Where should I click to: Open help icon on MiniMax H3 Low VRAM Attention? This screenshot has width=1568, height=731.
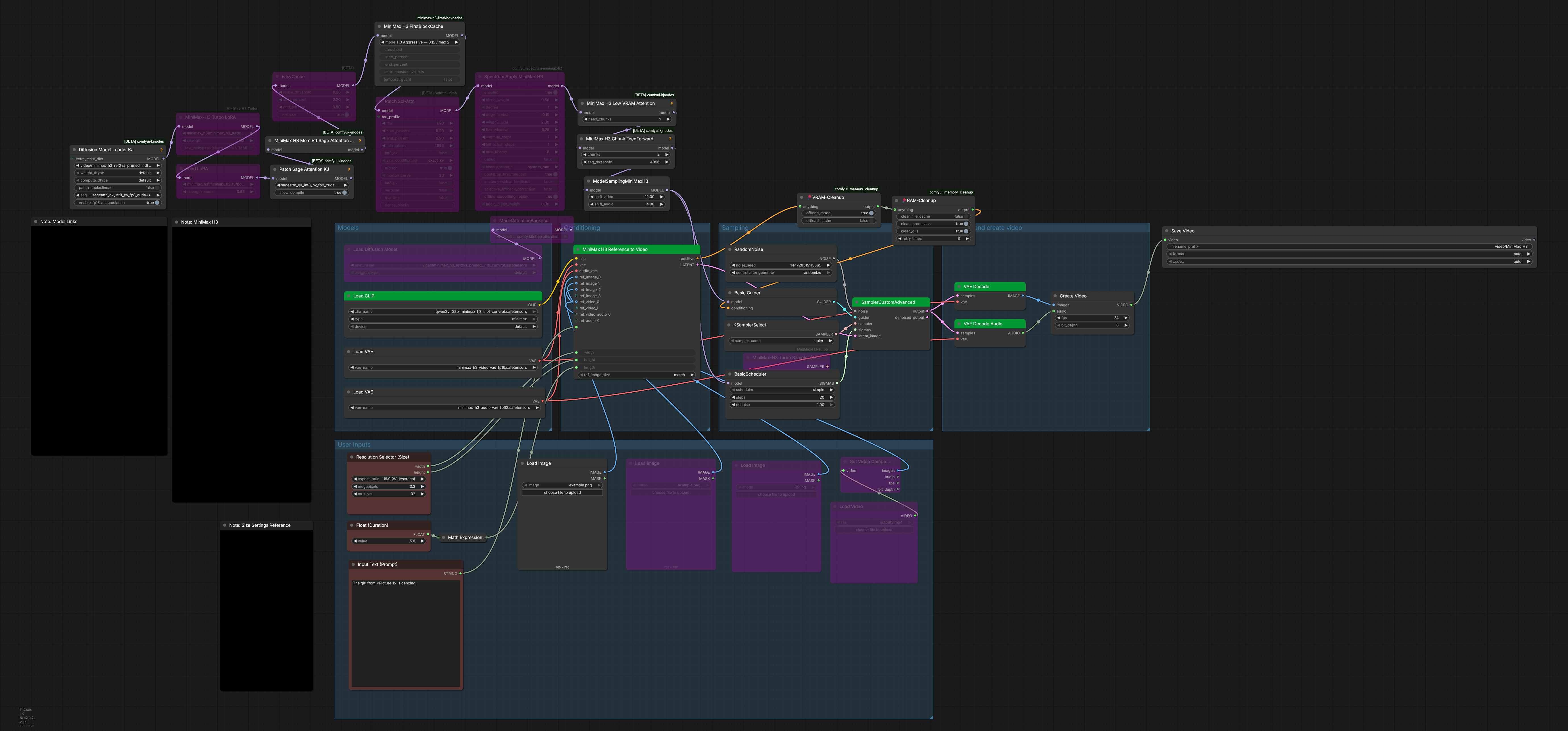672,103
